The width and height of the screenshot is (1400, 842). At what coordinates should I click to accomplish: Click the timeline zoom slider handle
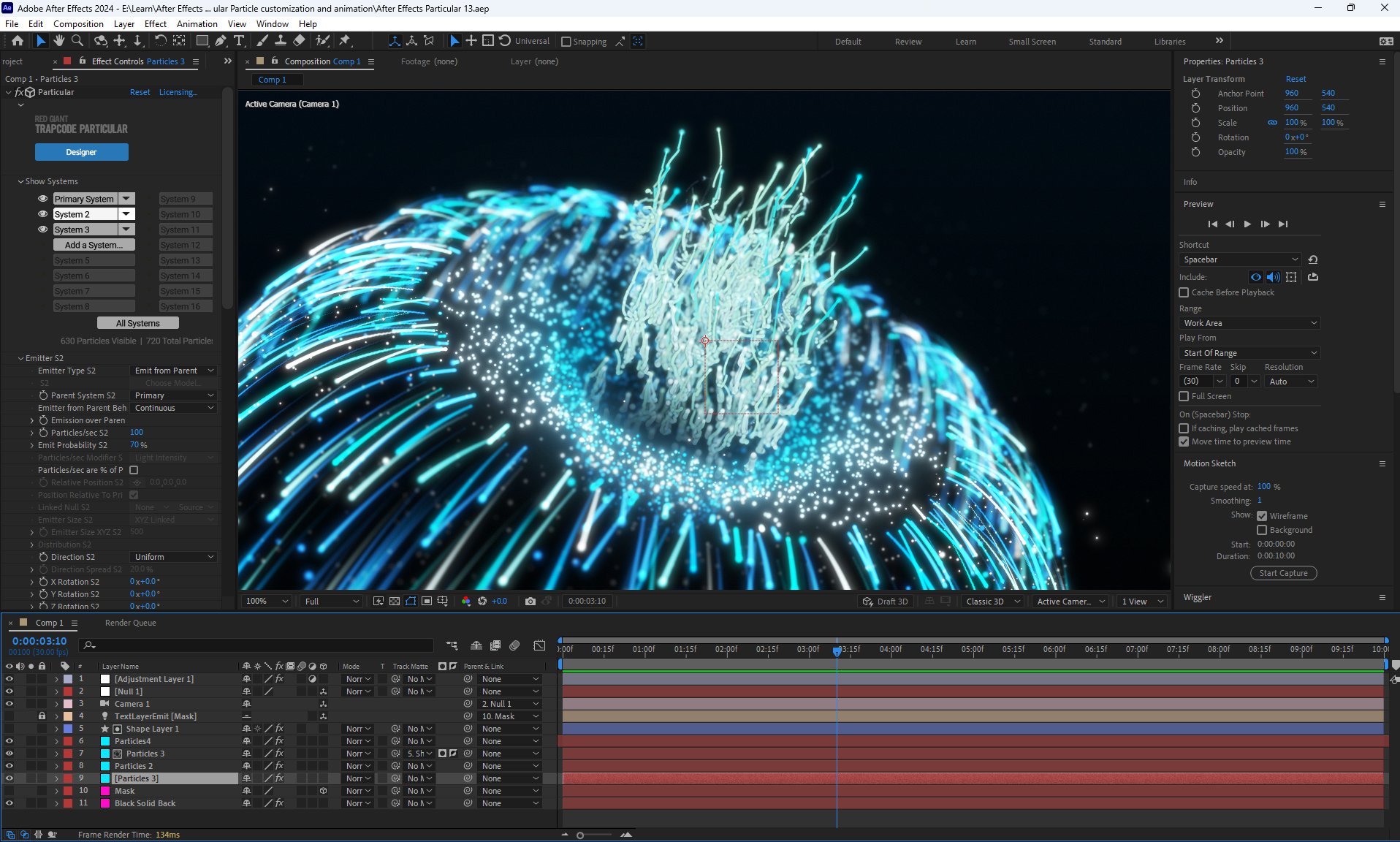tap(580, 835)
